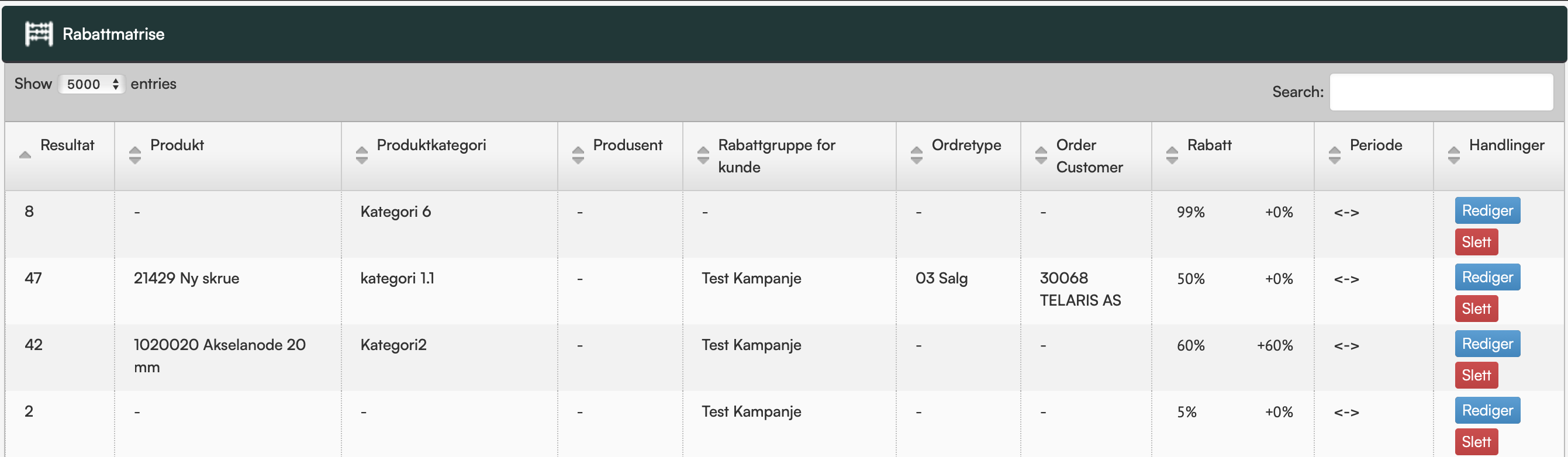
Task: Edit the 21429 Ny skrue row
Action: click(1487, 278)
